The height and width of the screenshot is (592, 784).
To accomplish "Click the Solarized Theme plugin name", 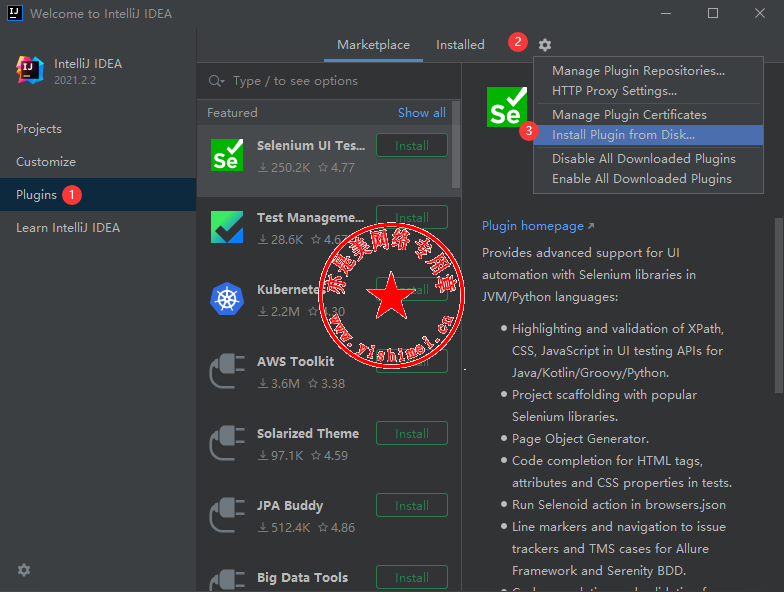I will point(308,434).
